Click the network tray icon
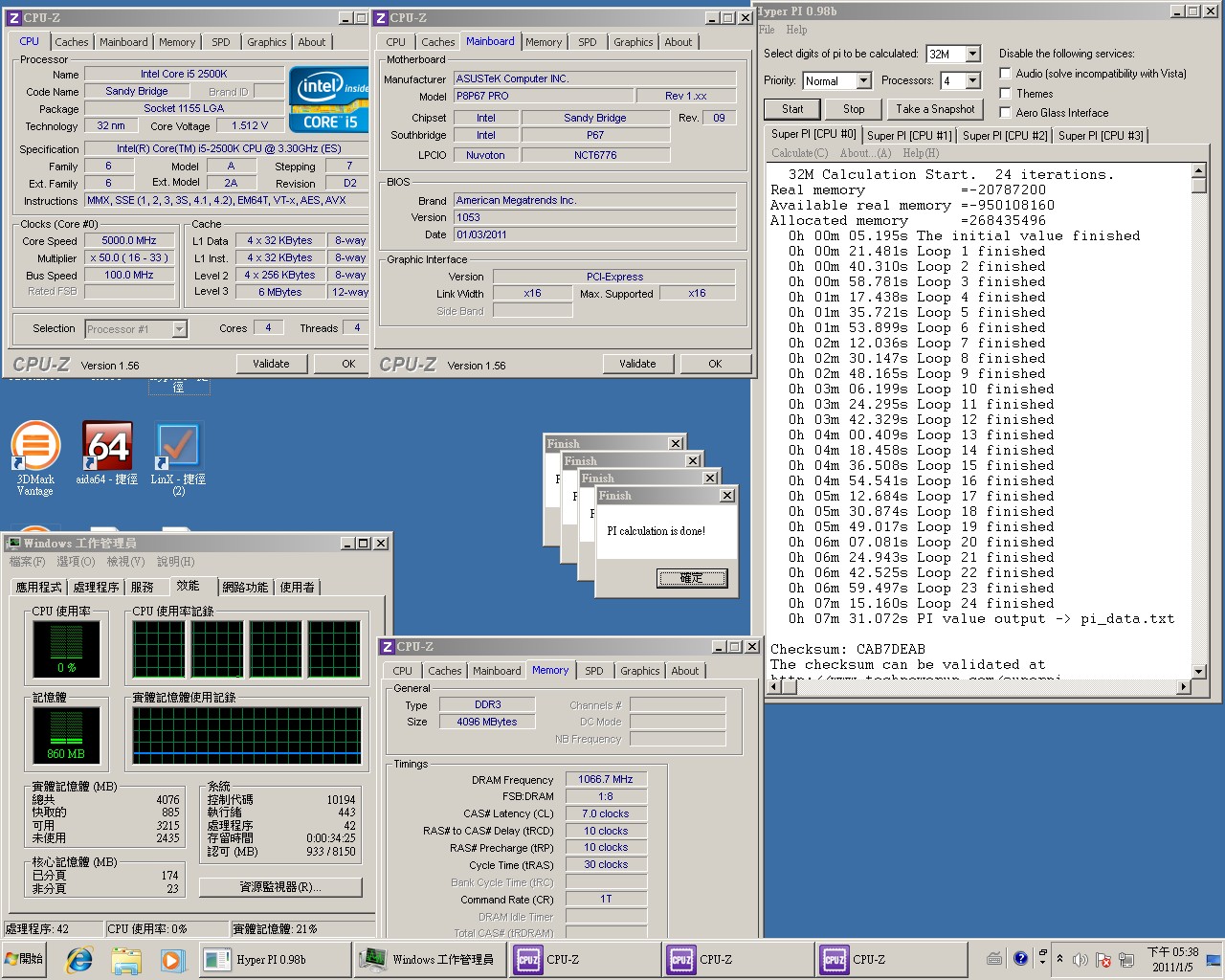 [x=1125, y=959]
